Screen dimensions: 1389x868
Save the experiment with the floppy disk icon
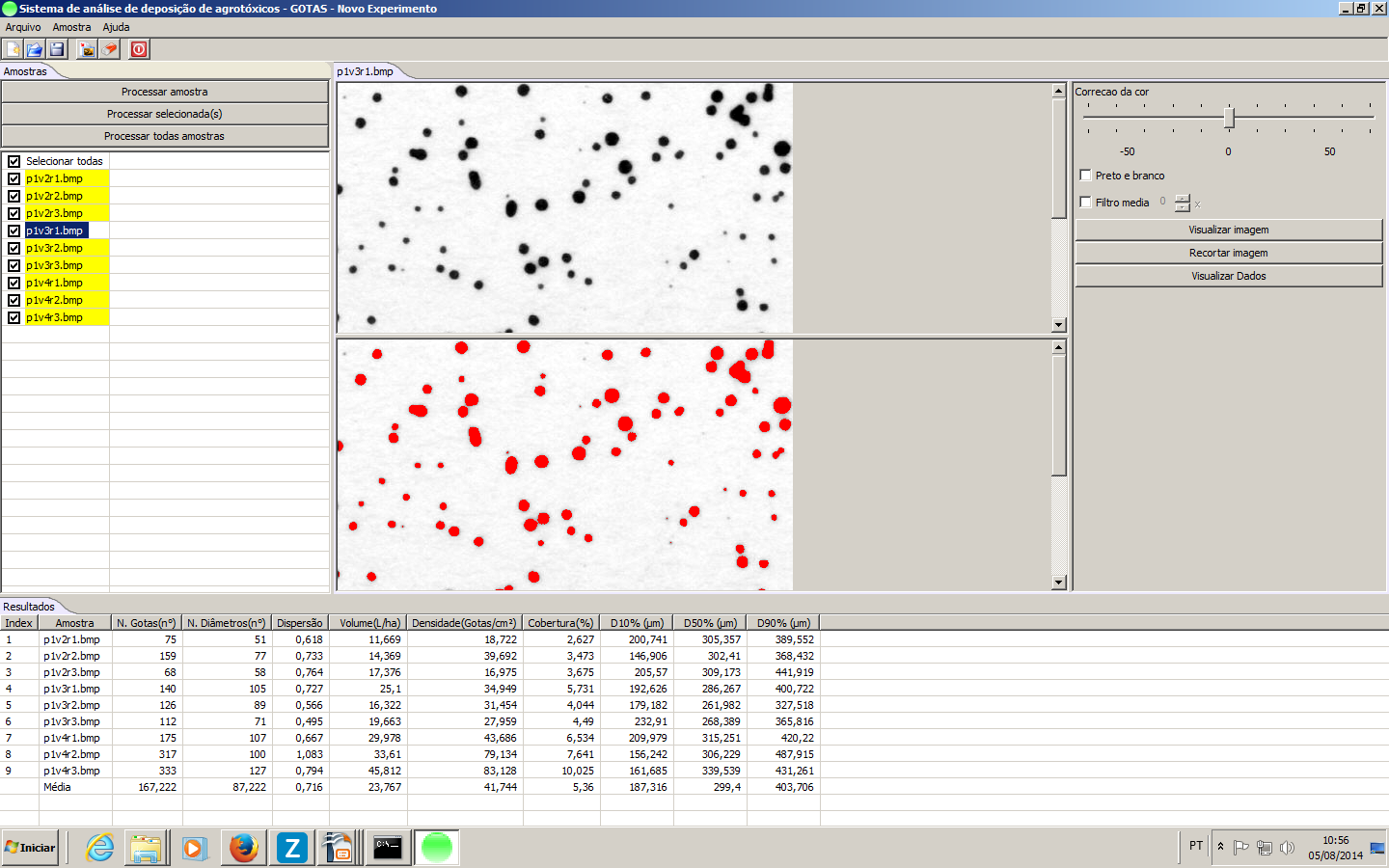[57, 49]
